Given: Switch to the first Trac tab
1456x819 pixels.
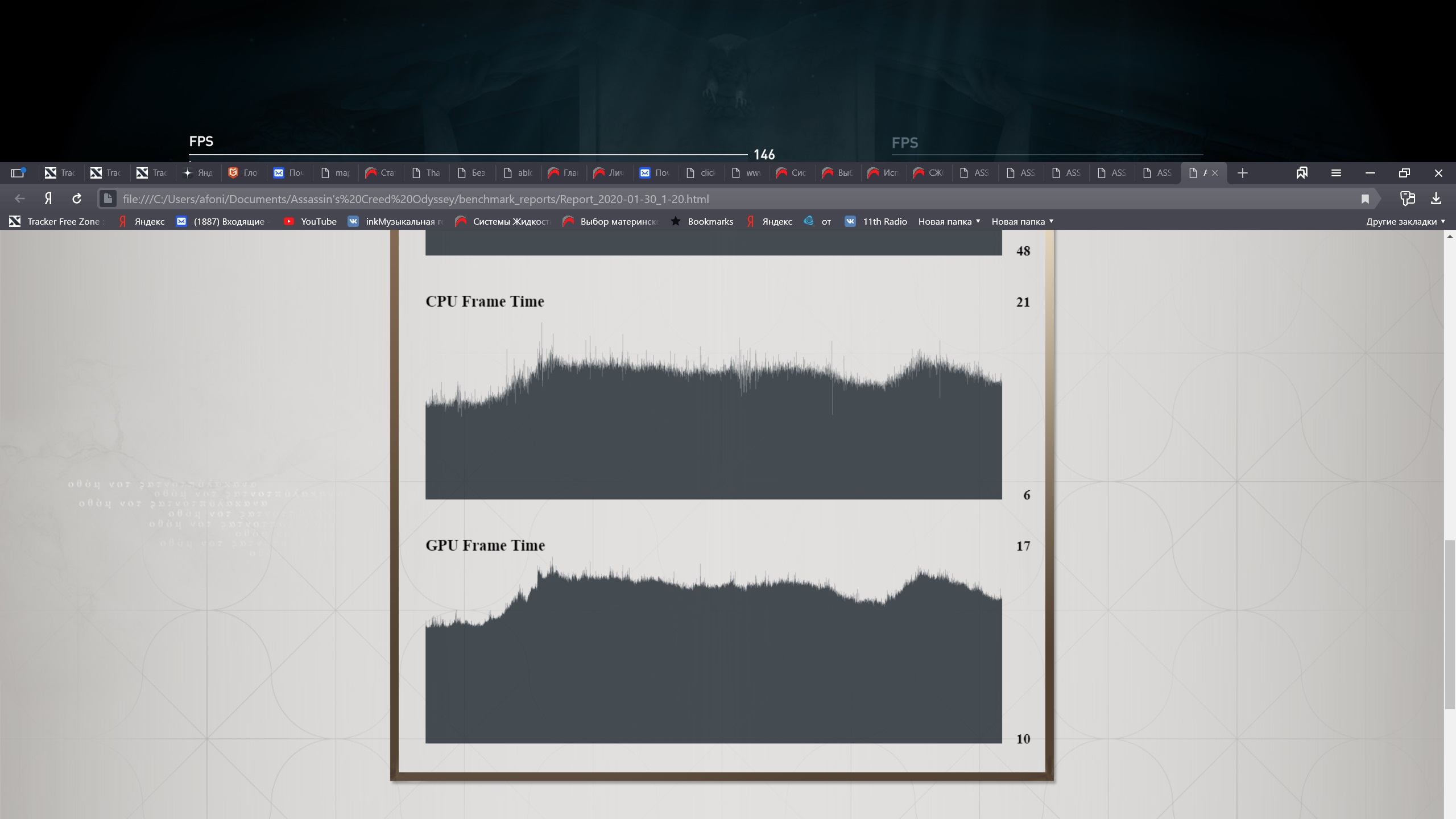Looking at the screenshot, I should coord(60,173).
